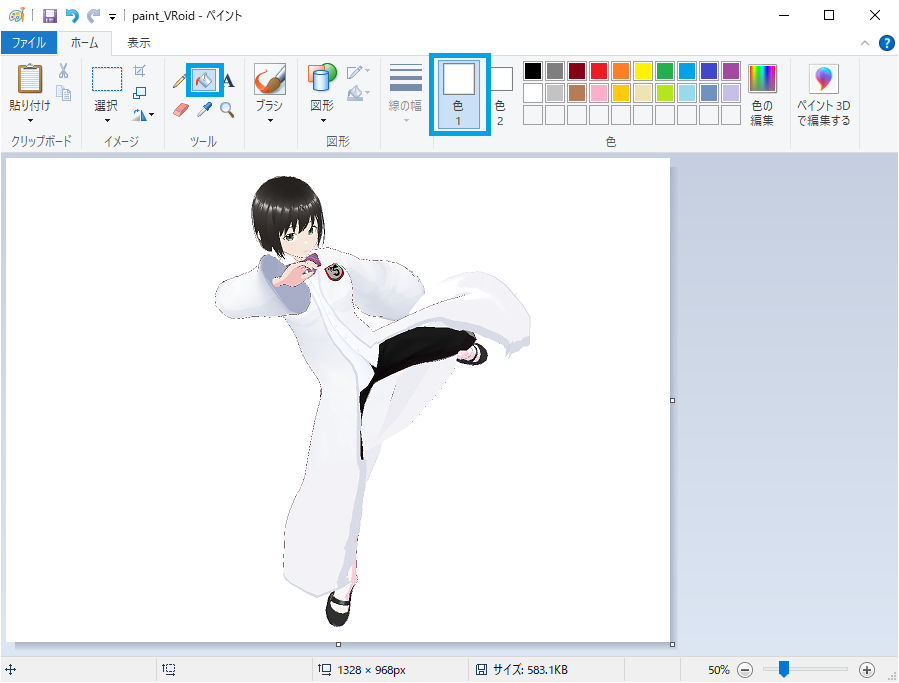Click the 貼り付け clipboard icon
This screenshot has height=683, width=899.
tap(30, 79)
